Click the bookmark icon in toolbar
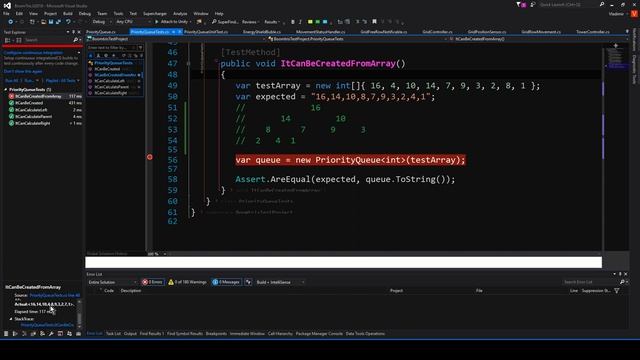This screenshot has width=640, height=360. pyautogui.click(x=374, y=22)
